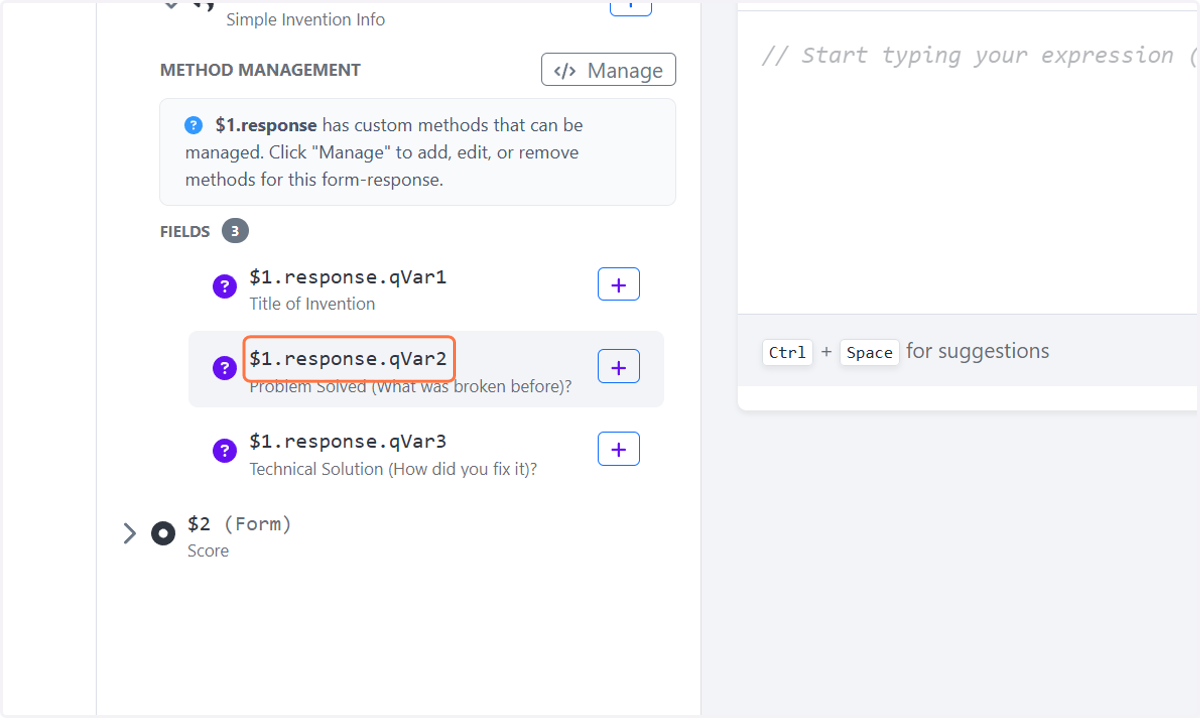Viewport: 1200px width, 718px height.
Task: Add $1.response.qVar2 with its plus button
Action: [618, 367]
